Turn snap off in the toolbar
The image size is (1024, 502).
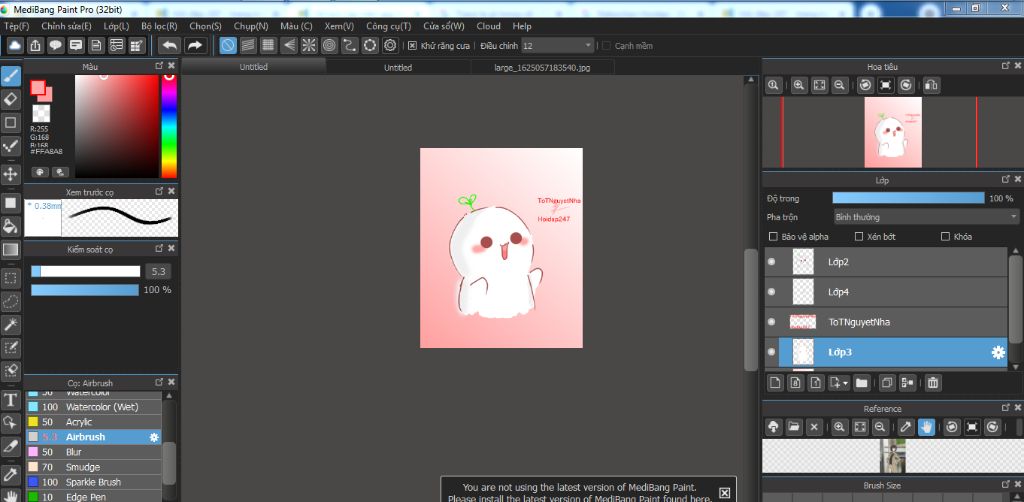[228, 45]
